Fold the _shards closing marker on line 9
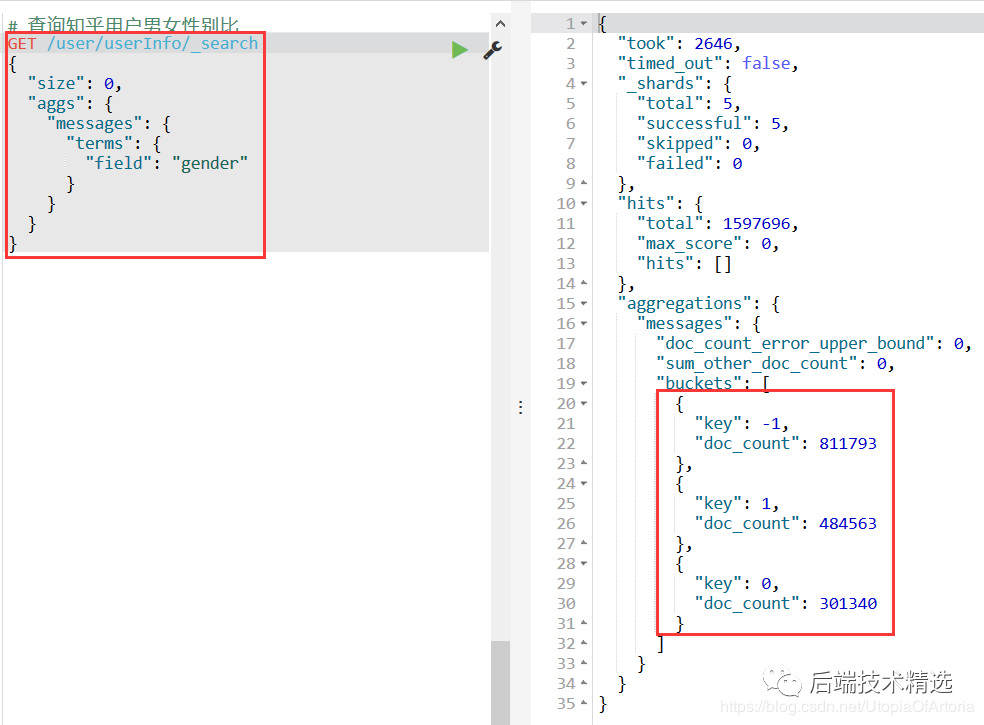Screen dimensions: 984x725 (x=584, y=183)
